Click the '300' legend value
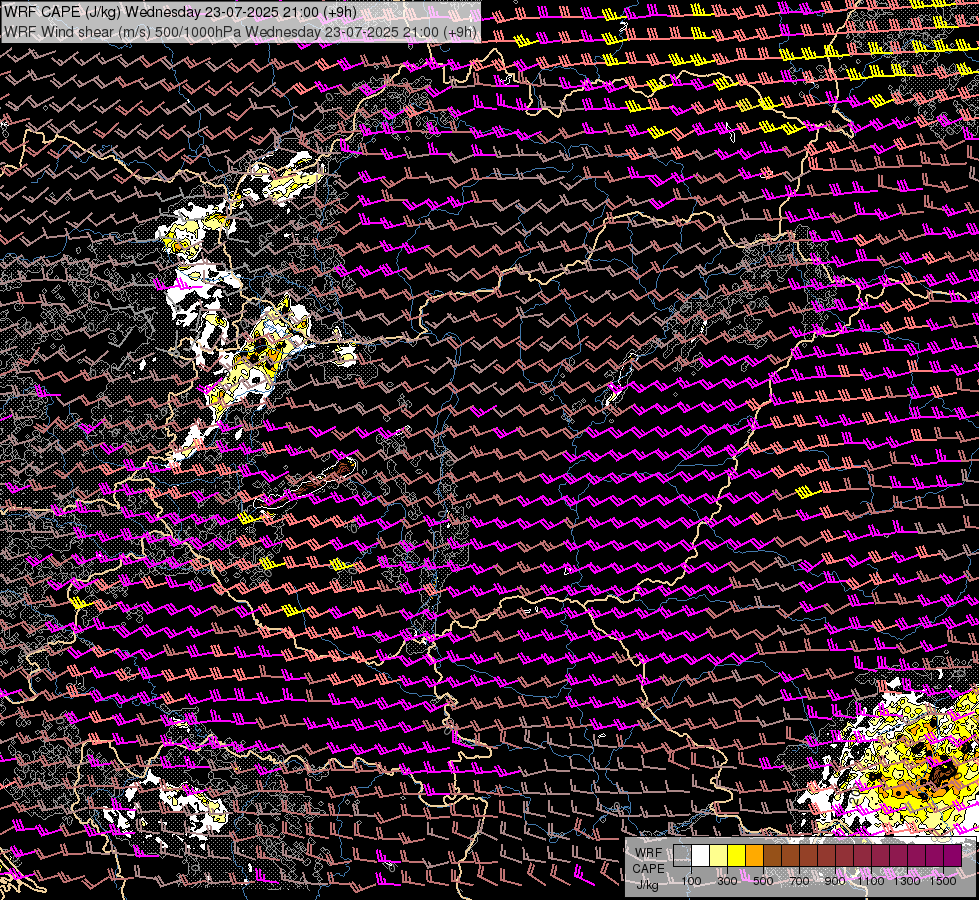Image resolution: width=979 pixels, height=900 pixels. (727, 881)
